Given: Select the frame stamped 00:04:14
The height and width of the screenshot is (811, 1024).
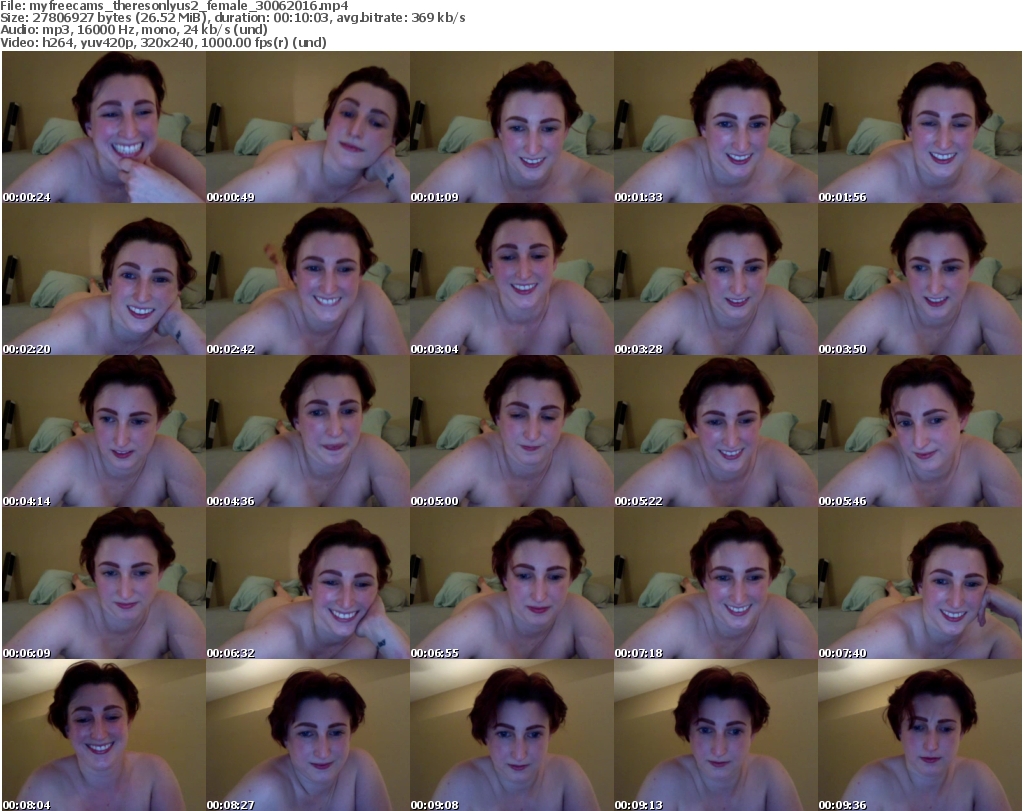Looking at the screenshot, I should 104,432.
